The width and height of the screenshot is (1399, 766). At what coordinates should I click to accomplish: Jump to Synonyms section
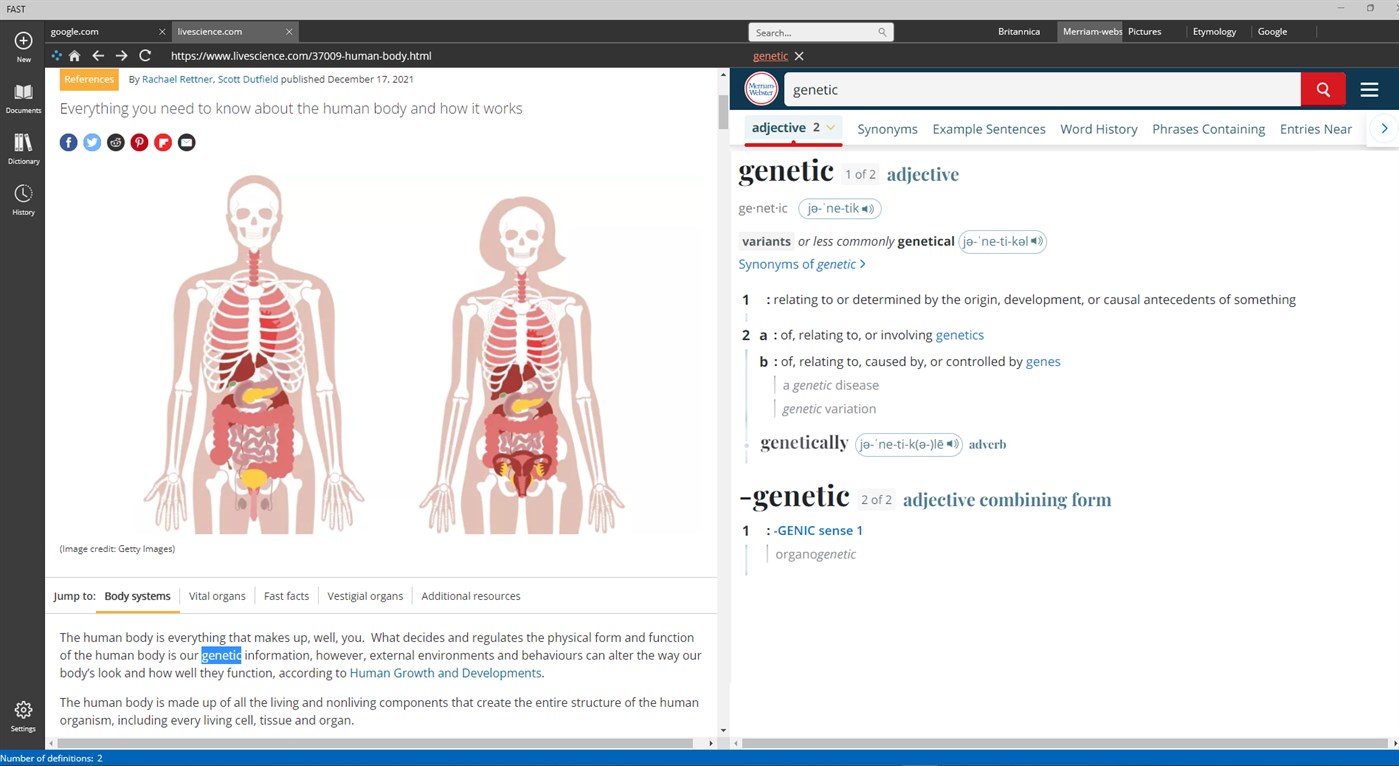[x=887, y=129]
